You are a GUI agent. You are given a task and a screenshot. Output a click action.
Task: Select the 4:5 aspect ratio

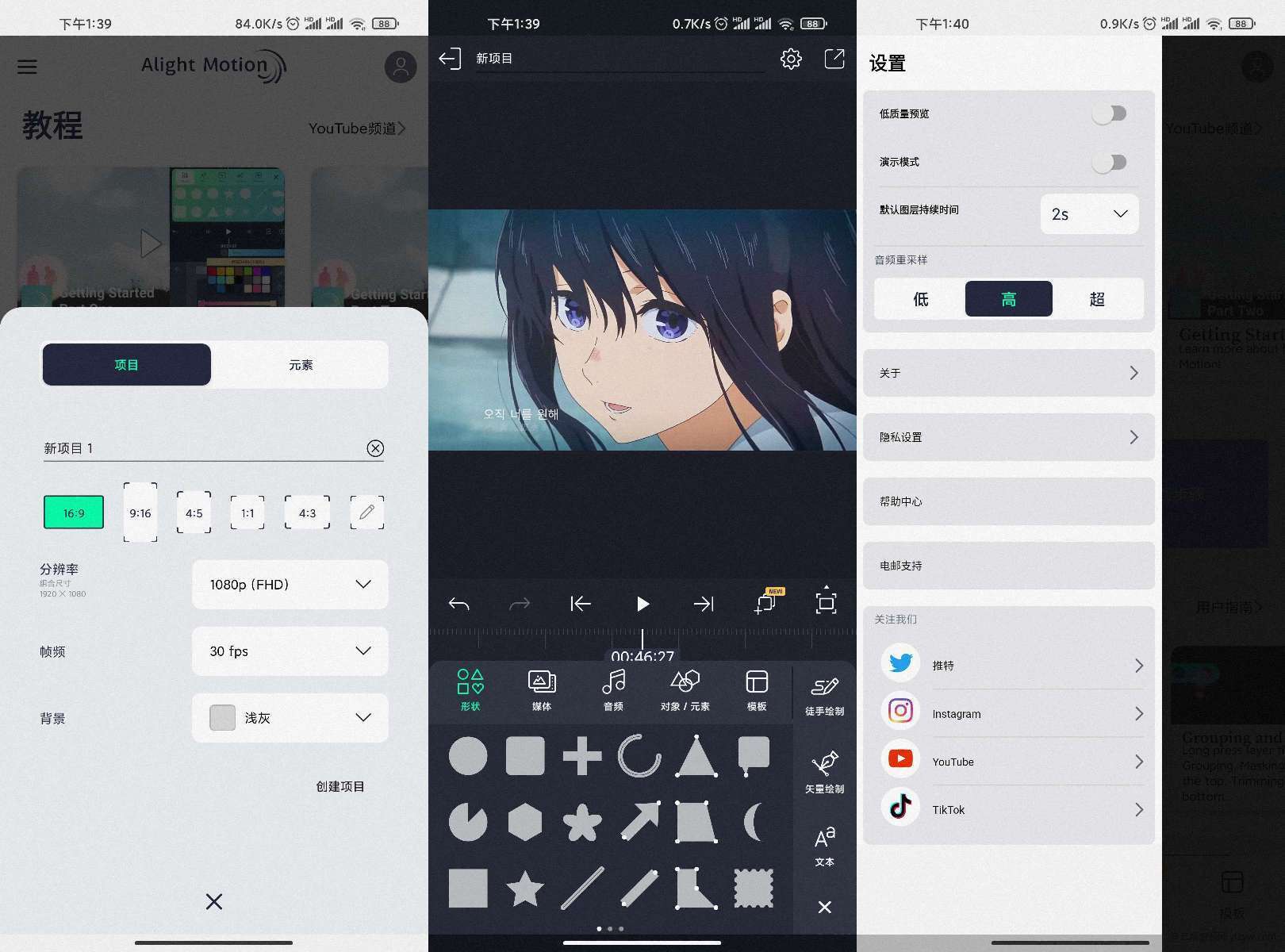[x=194, y=512]
